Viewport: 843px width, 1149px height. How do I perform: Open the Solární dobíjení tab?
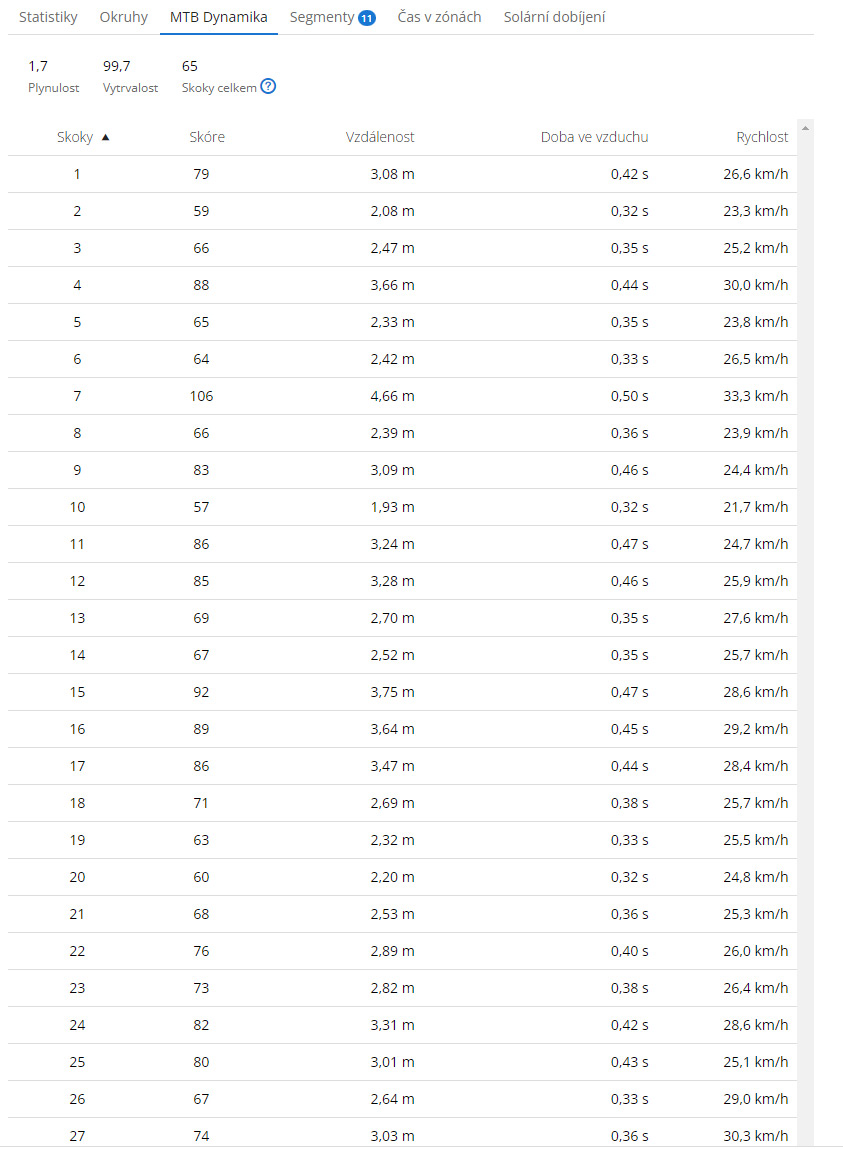[x=554, y=17]
